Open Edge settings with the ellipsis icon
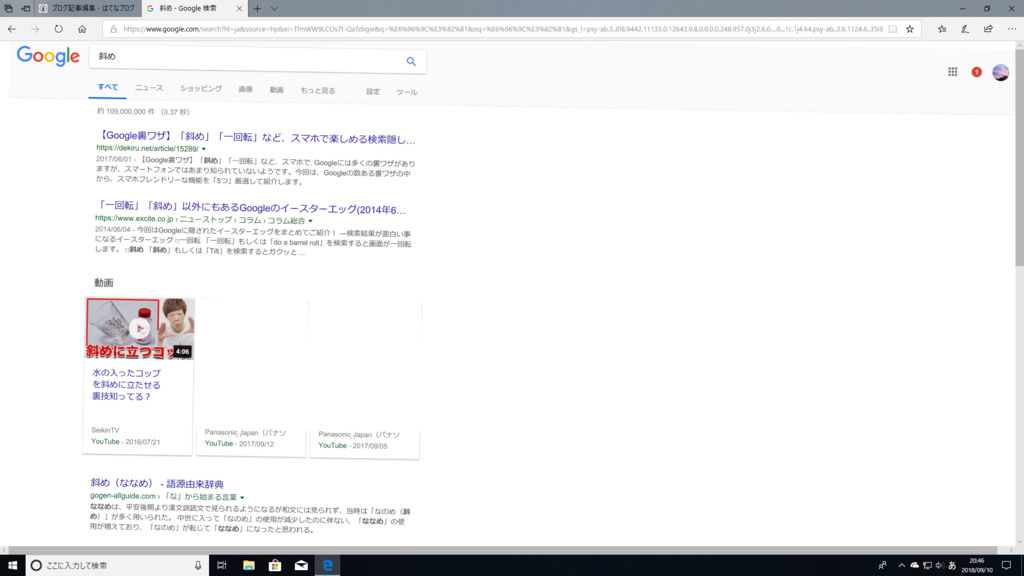The height and width of the screenshot is (576, 1024). point(1012,29)
